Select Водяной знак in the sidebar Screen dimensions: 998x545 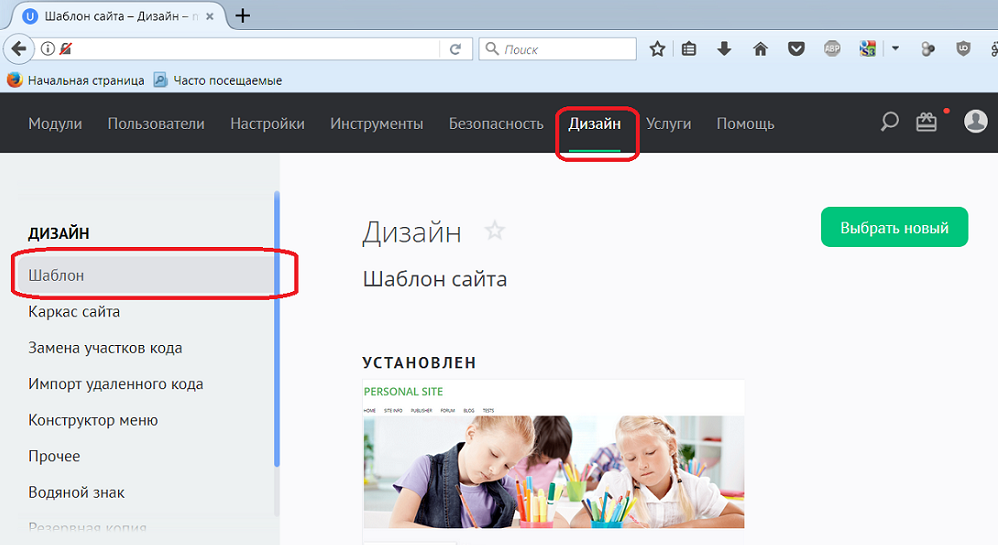[x=76, y=492]
